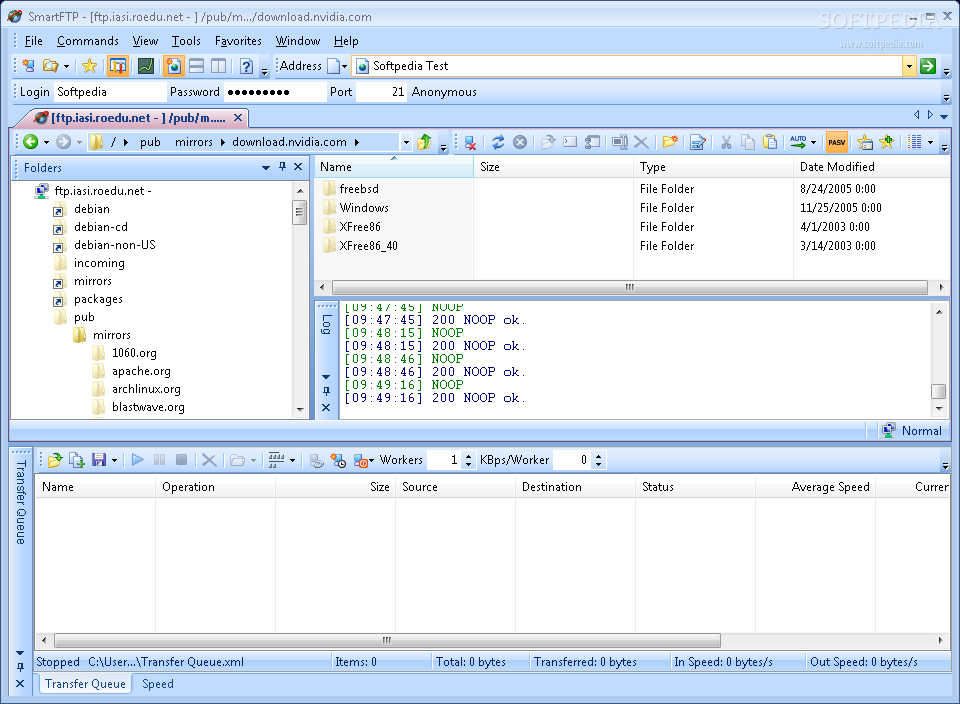Sort files by Date Modified header
Viewport: 960px width, 704px height.
[872, 167]
